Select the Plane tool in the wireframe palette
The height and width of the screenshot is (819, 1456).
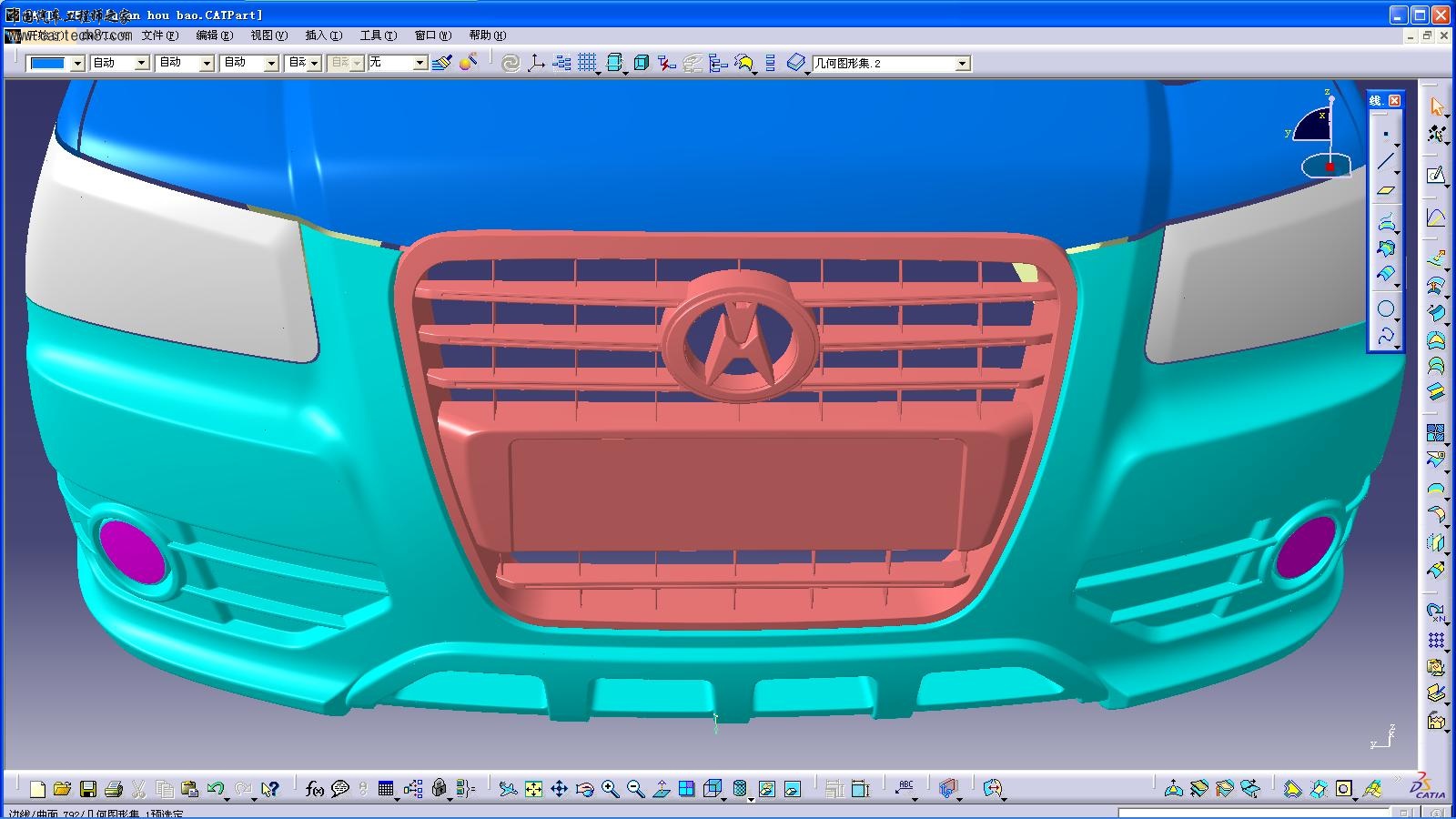coord(1386,190)
